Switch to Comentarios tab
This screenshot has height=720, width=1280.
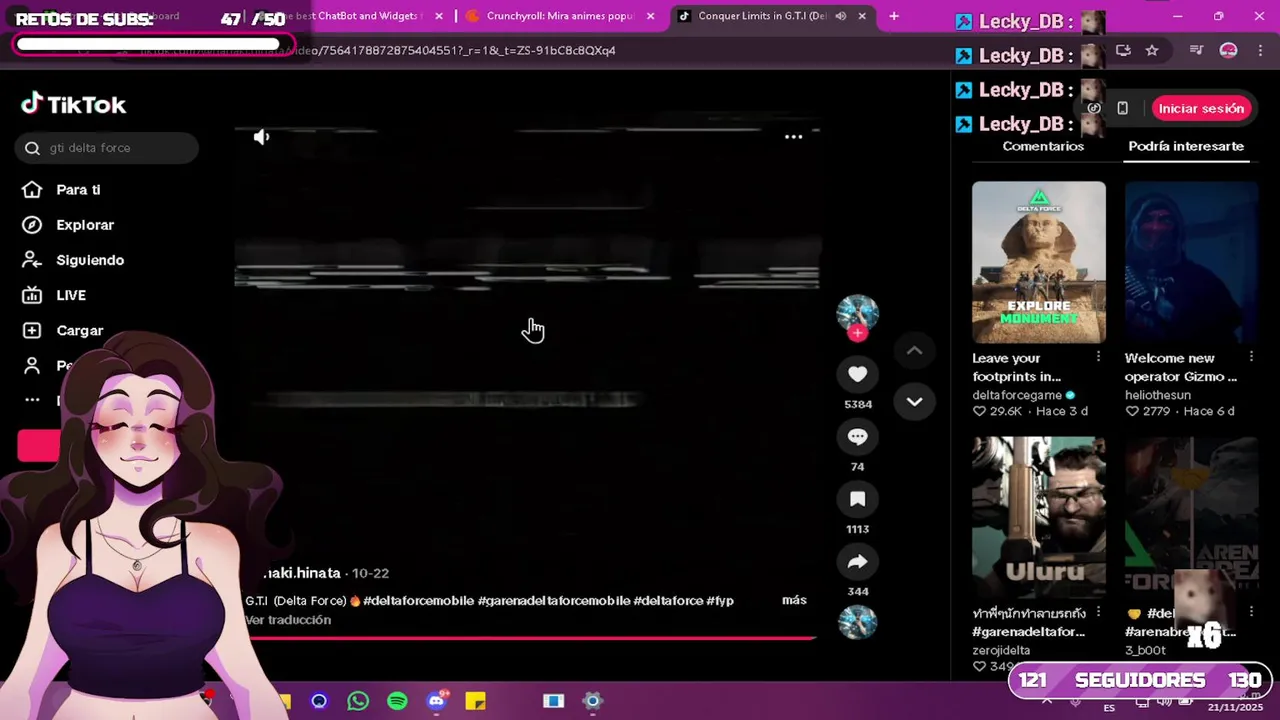click(x=1043, y=146)
